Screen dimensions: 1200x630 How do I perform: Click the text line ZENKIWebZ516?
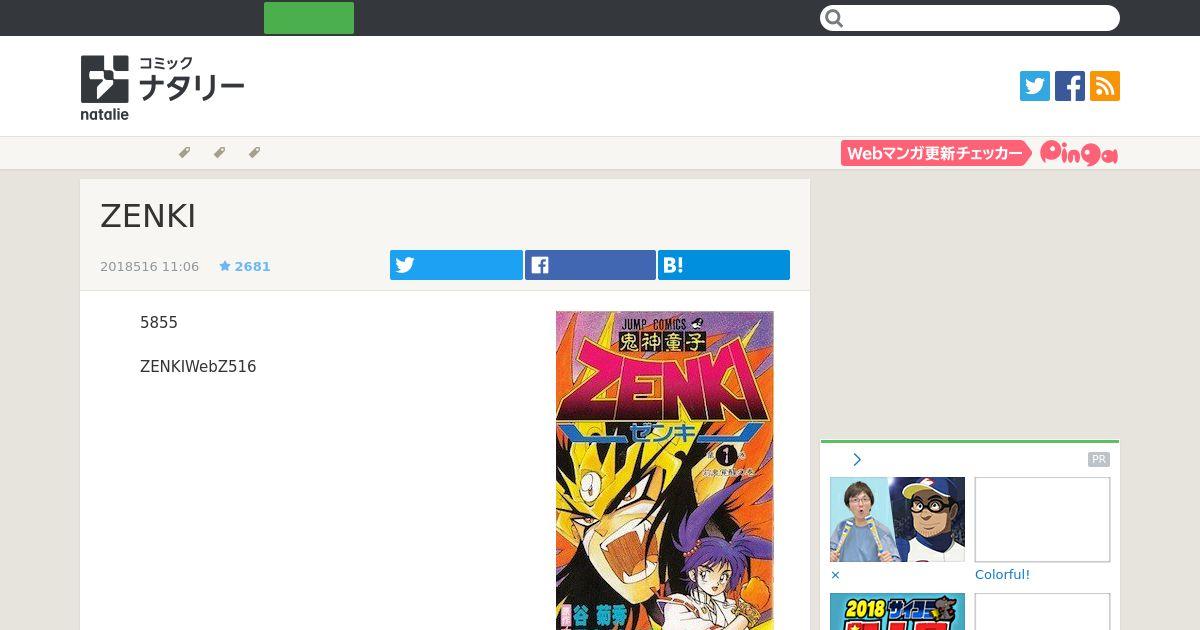coord(198,367)
